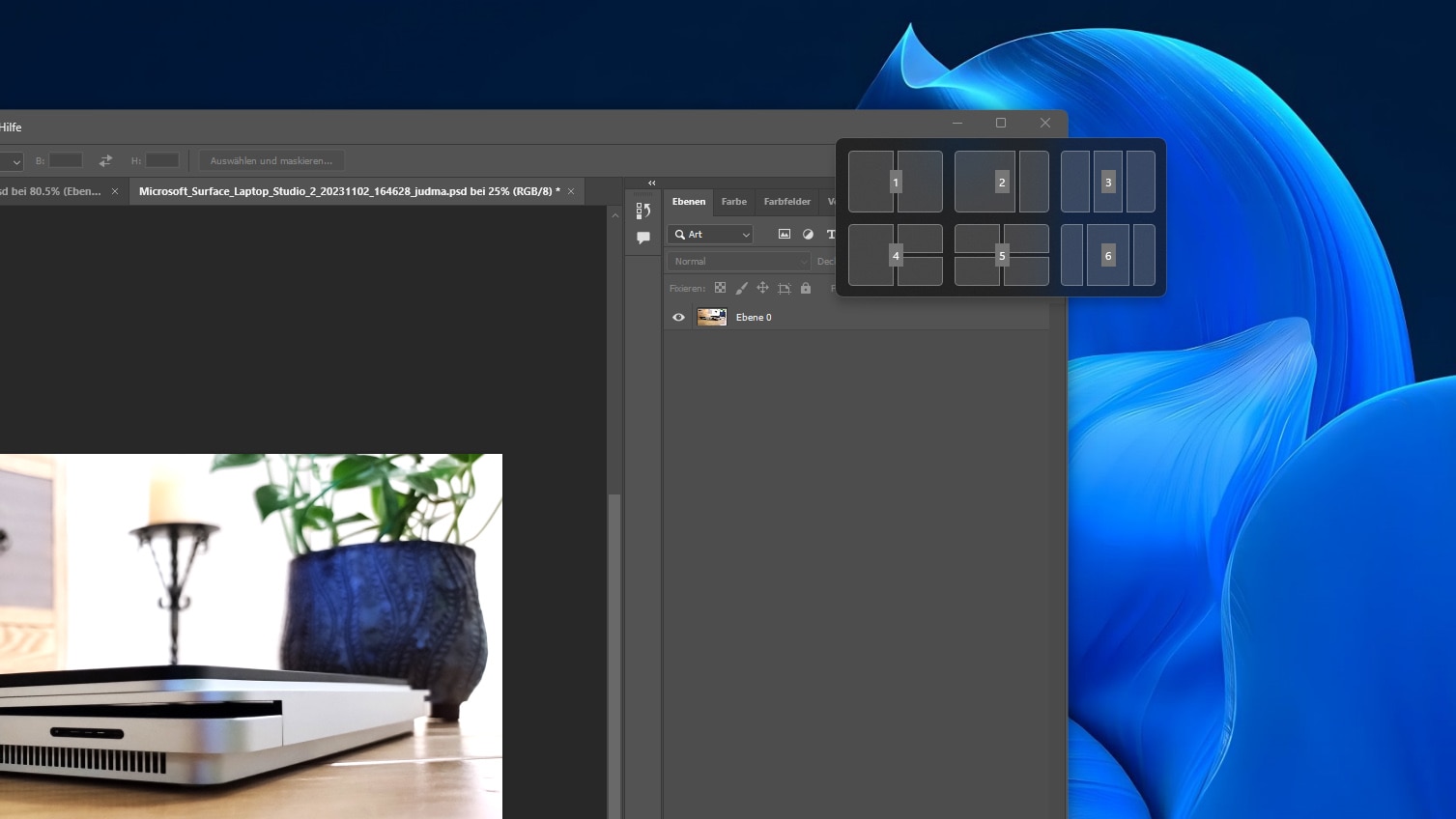Collapse panels with double arrow
Screen dimensions: 1456x819
coord(651,183)
